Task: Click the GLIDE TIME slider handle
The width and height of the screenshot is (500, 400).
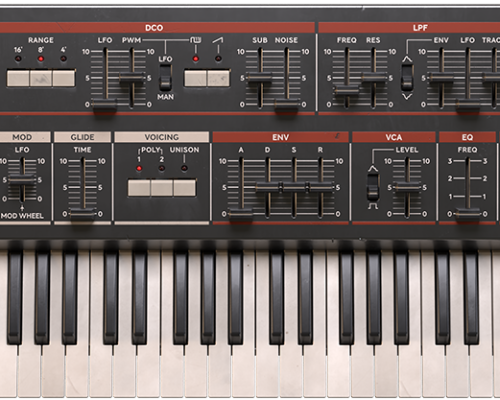Action: click(83, 214)
